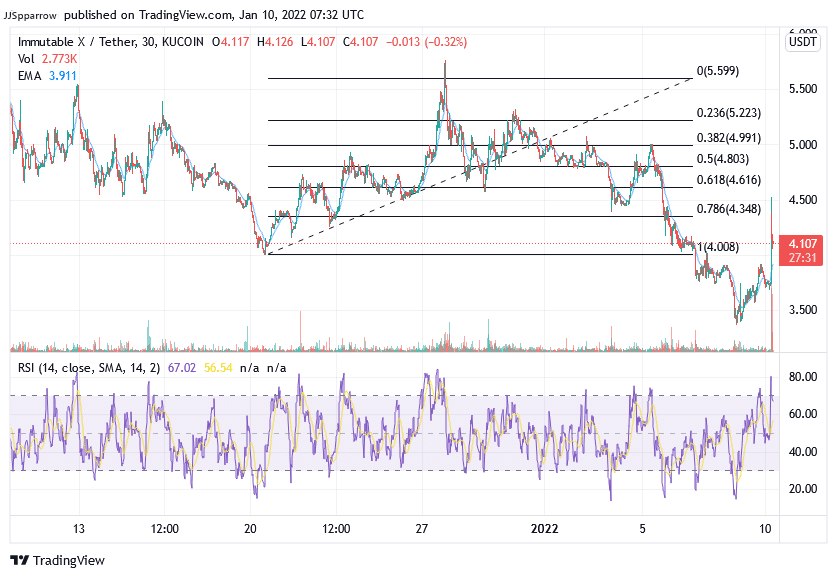Click the 5.500 price axis label

pos(803,89)
